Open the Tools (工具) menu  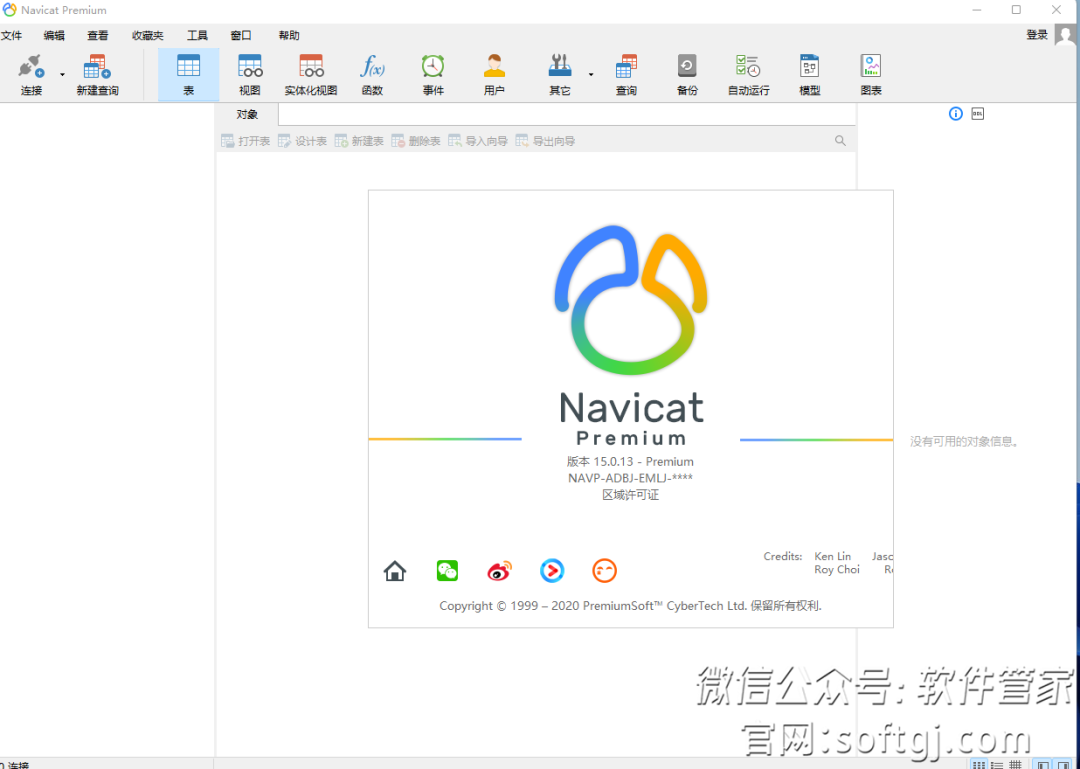click(x=197, y=35)
